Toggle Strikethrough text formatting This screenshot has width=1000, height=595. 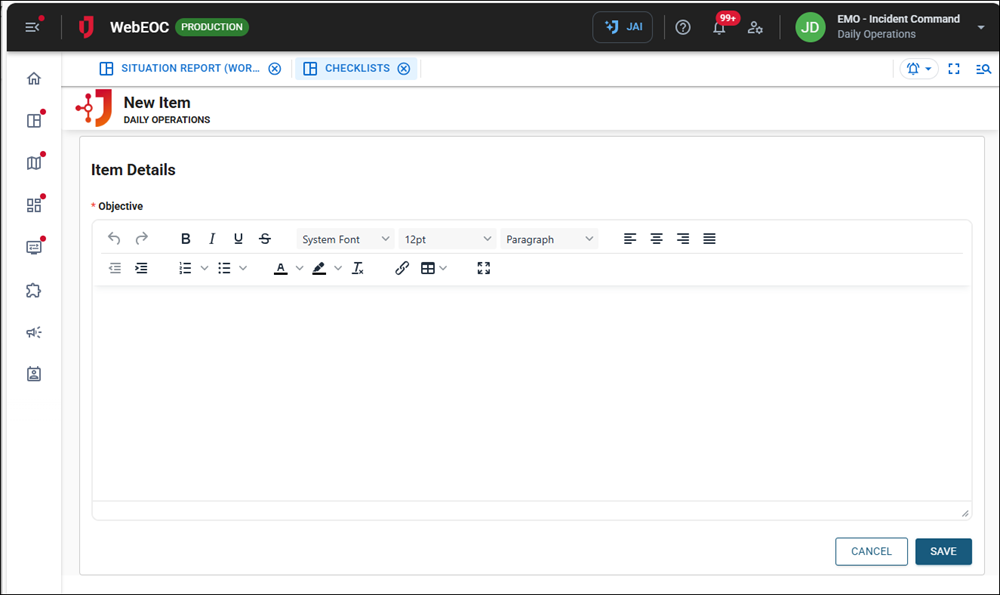click(x=264, y=239)
